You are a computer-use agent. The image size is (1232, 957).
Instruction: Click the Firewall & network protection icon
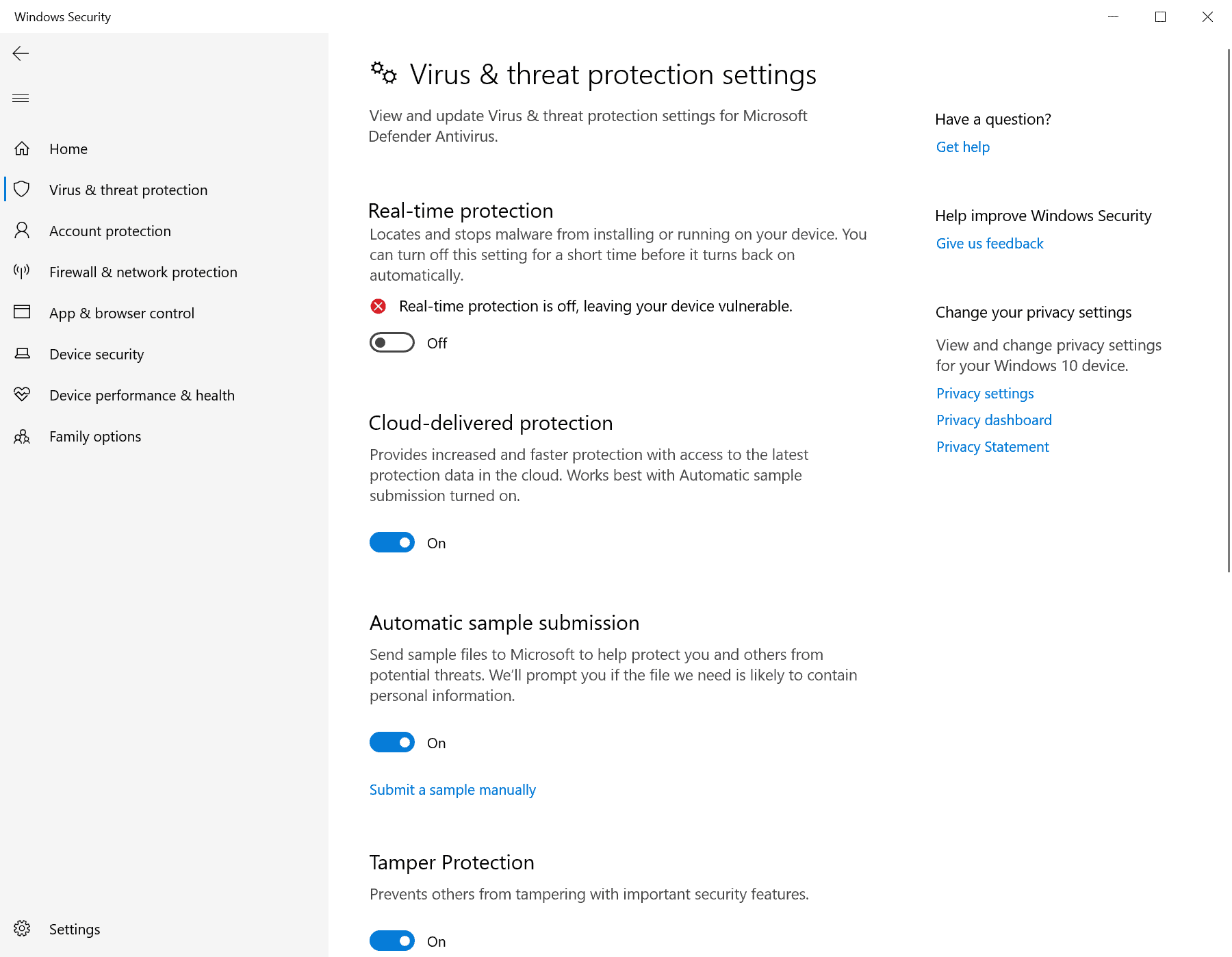point(21,272)
